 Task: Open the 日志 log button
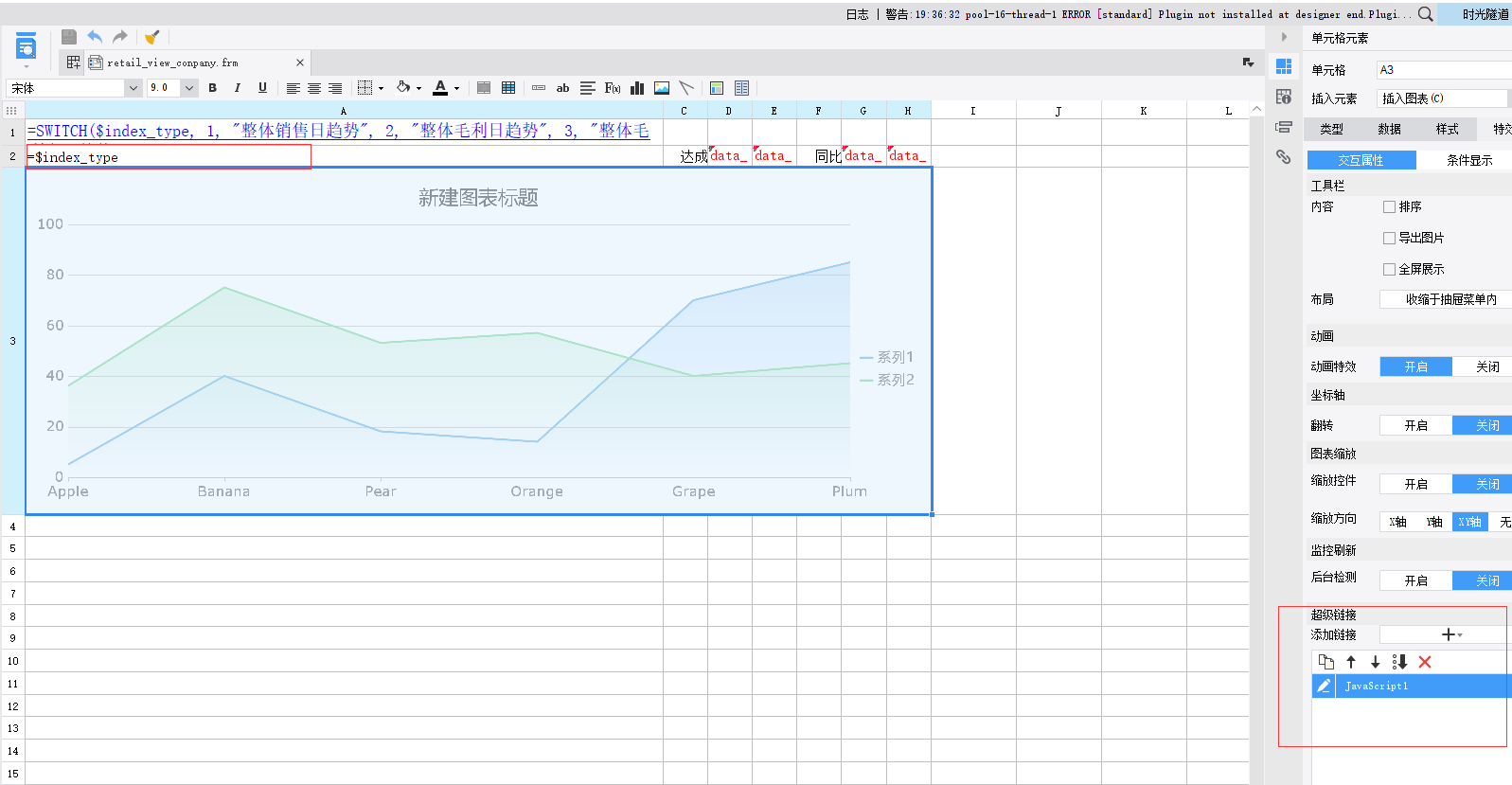point(857,14)
